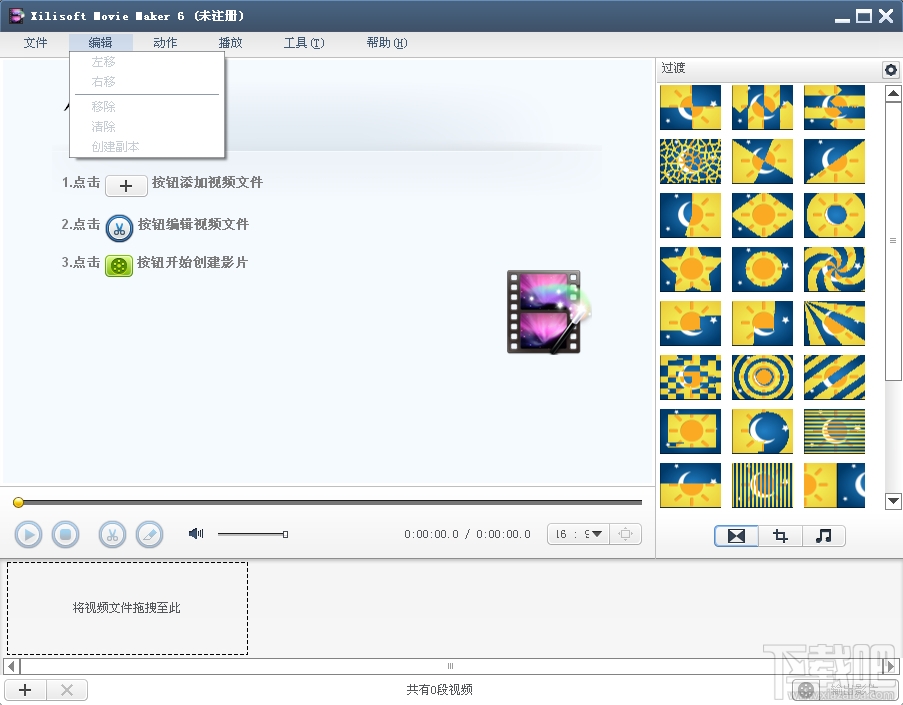
Task: Open the 帮助 menu
Action: click(x=386, y=42)
